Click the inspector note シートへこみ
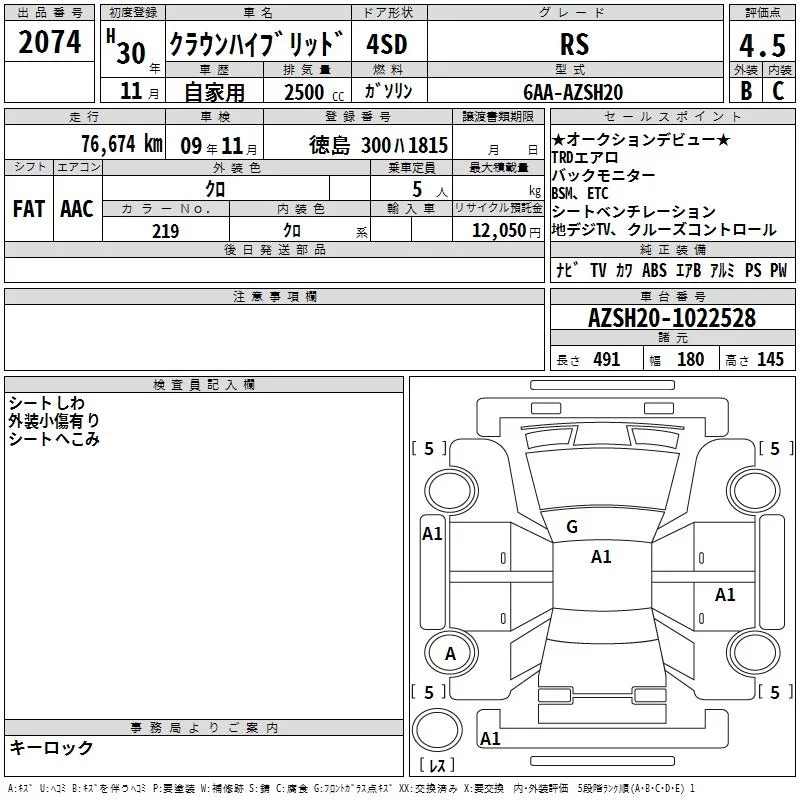The width and height of the screenshot is (800, 800). (54, 438)
